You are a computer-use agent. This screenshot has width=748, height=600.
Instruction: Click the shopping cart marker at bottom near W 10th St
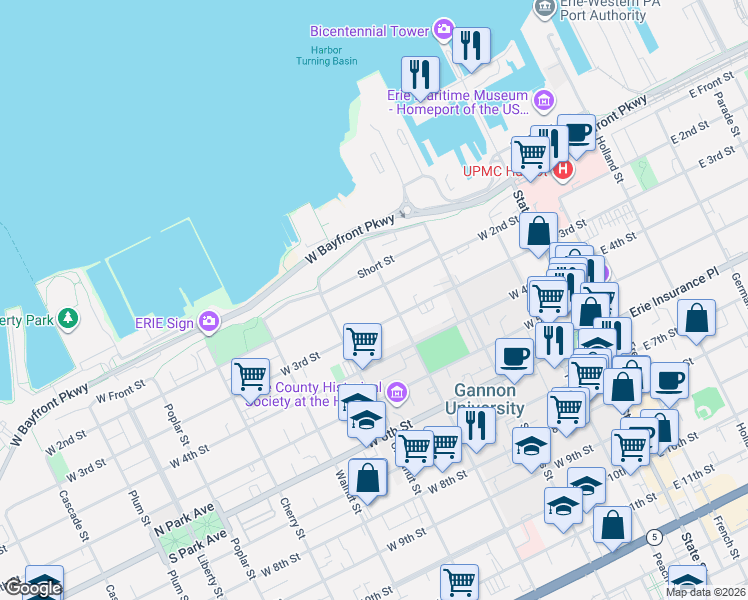pyautogui.click(x=459, y=582)
